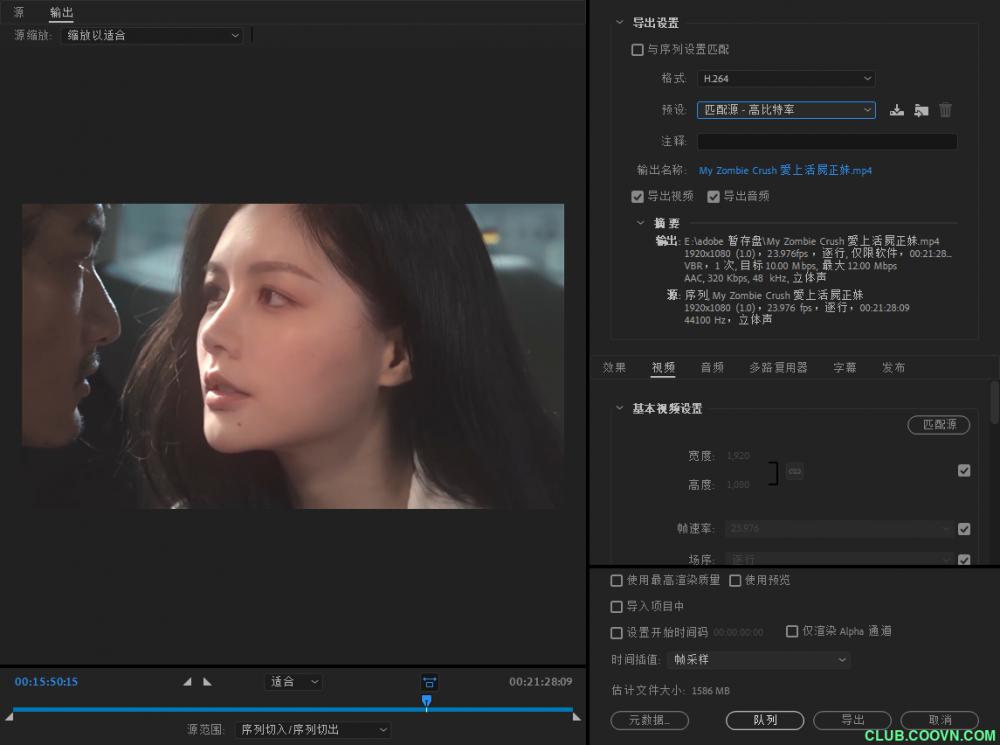This screenshot has height=745, width=1000.
Task: Click the timeline in-point marker at the left end
Action: [x=9, y=717]
